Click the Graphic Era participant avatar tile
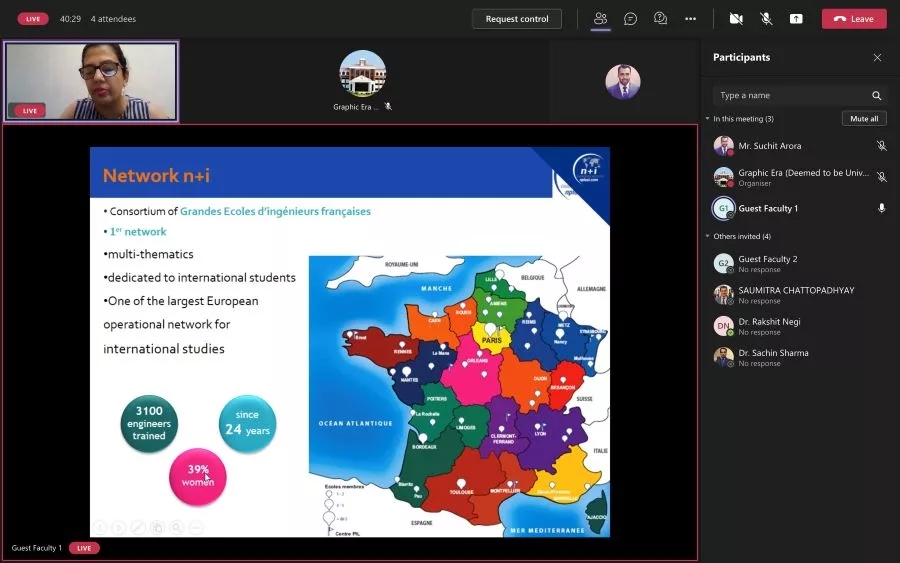 pos(362,73)
